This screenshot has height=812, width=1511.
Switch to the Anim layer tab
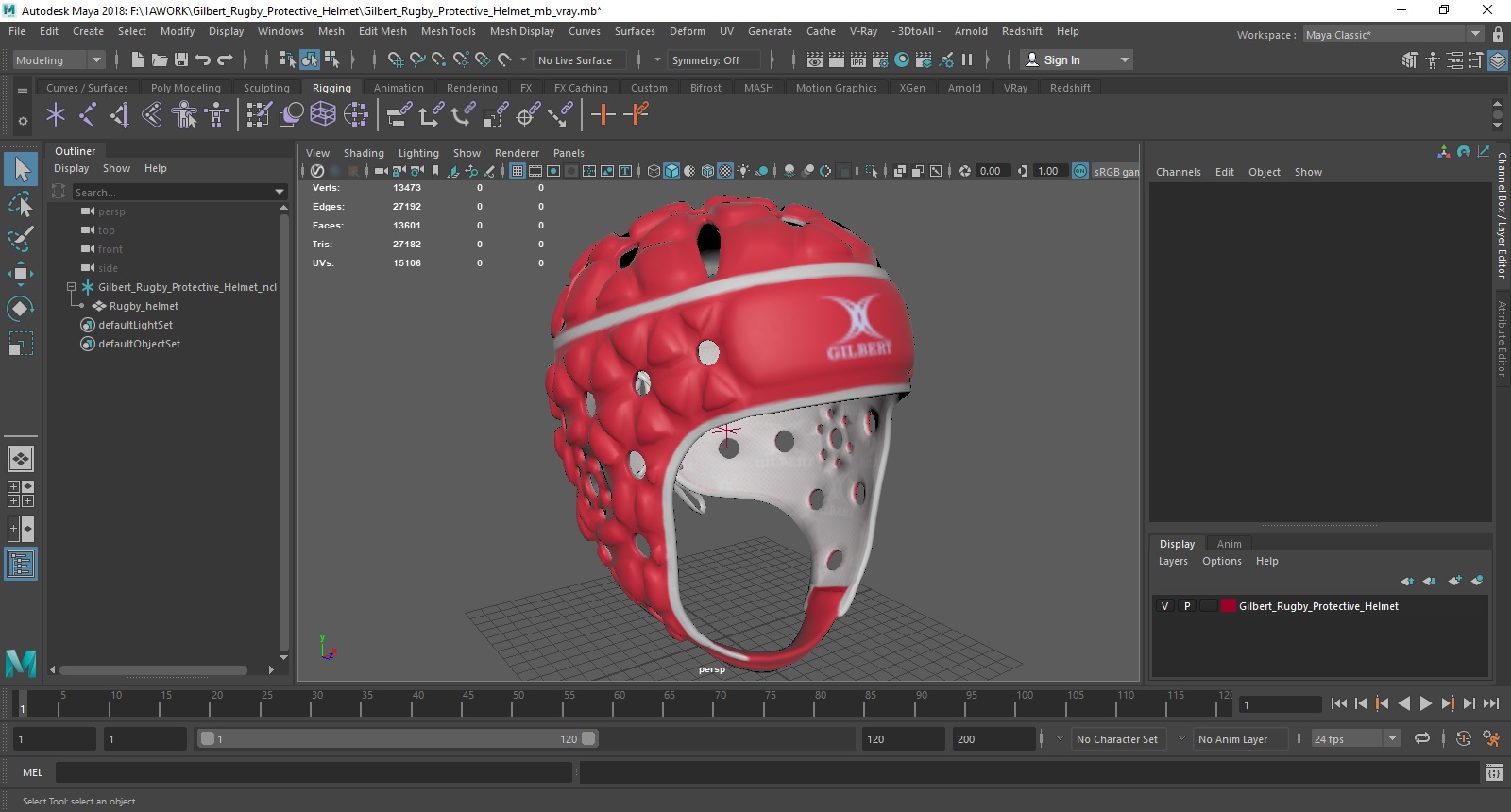click(1229, 544)
